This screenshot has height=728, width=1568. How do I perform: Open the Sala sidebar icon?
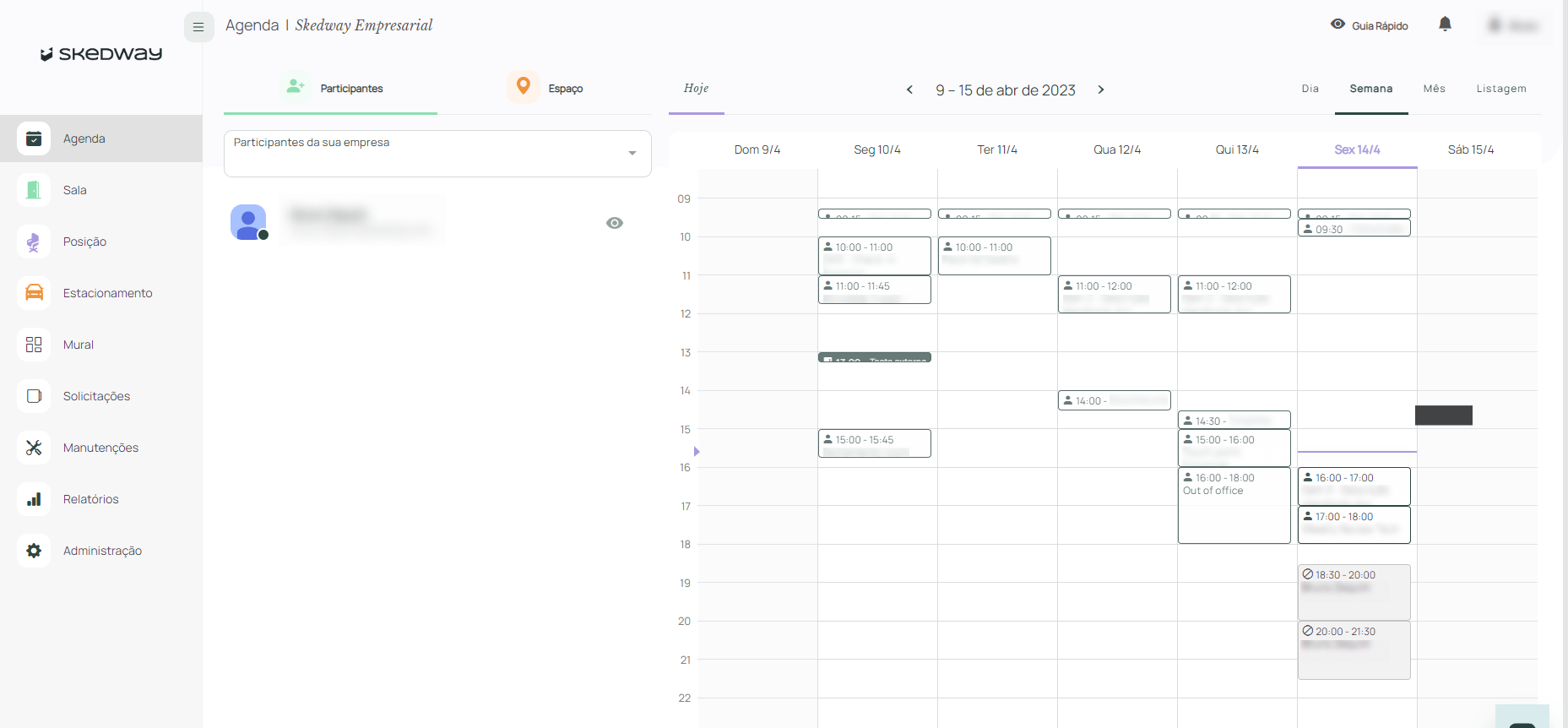(x=34, y=190)
